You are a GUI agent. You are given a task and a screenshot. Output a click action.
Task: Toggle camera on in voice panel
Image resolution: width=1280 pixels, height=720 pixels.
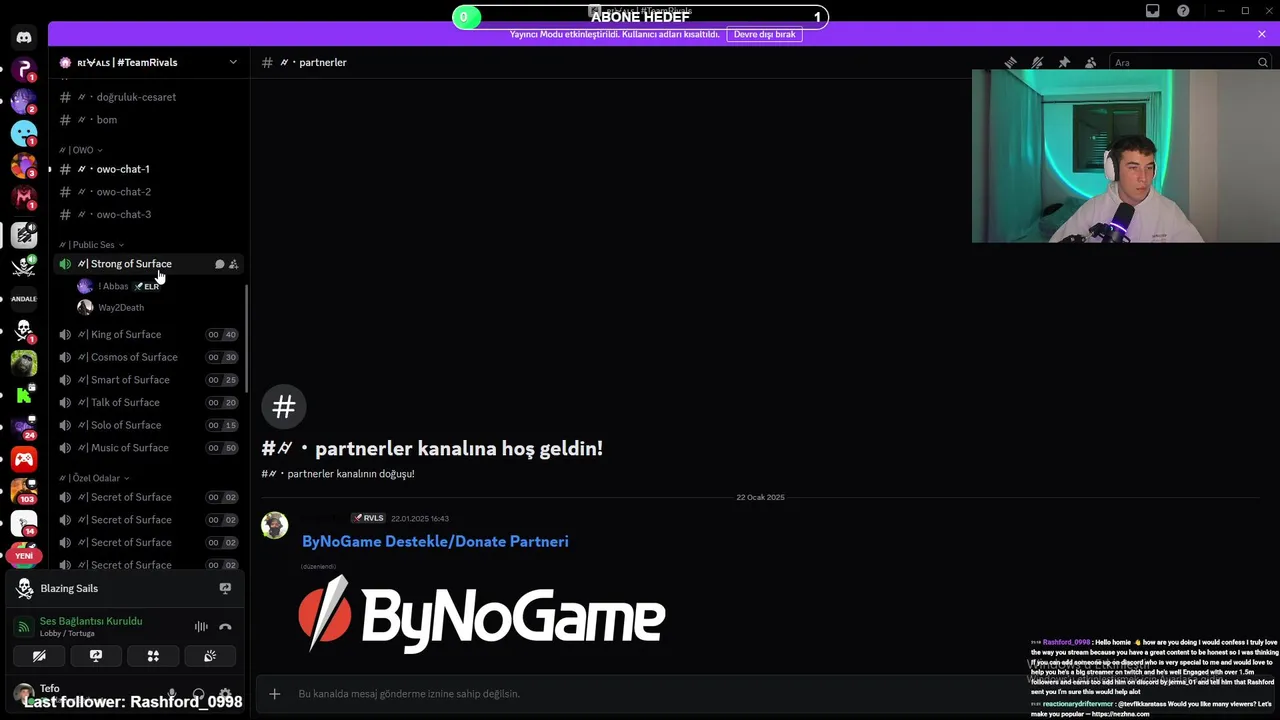click(x=39, y=656)
